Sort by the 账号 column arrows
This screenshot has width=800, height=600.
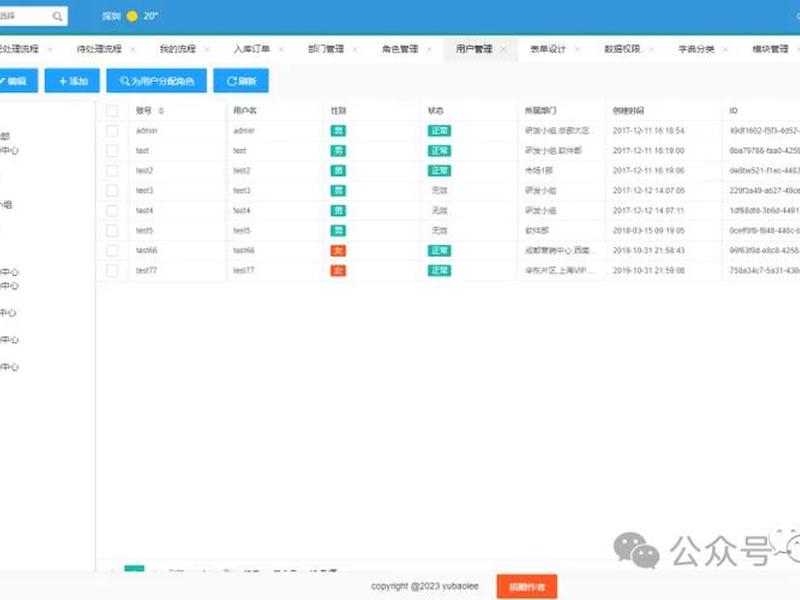click(161, 111)
